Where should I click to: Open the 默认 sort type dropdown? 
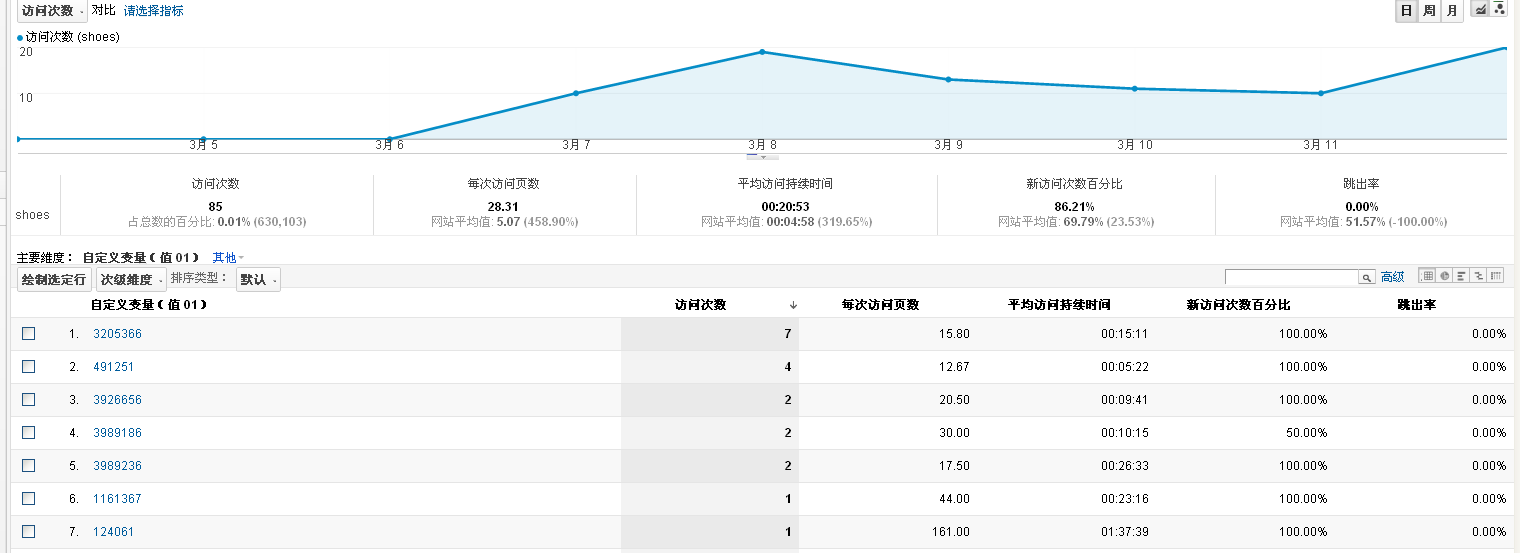(x=258, y=280)
